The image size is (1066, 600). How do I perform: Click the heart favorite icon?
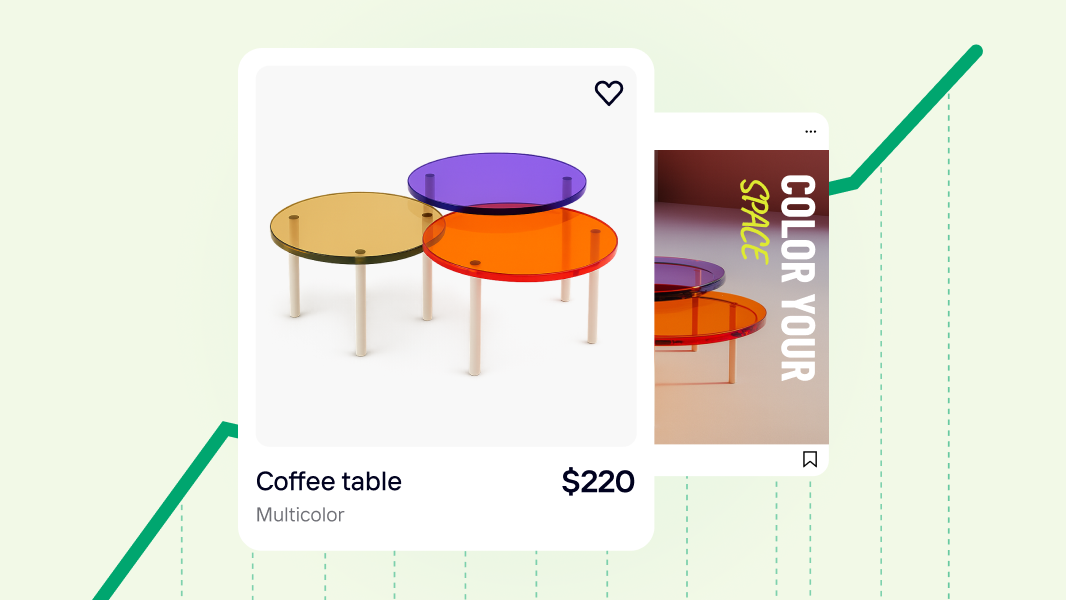pos(608,93)
